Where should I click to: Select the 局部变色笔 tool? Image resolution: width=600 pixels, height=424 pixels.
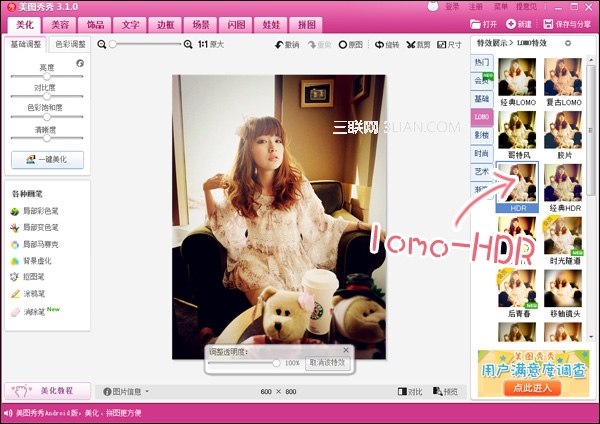[x=35, y=228]
